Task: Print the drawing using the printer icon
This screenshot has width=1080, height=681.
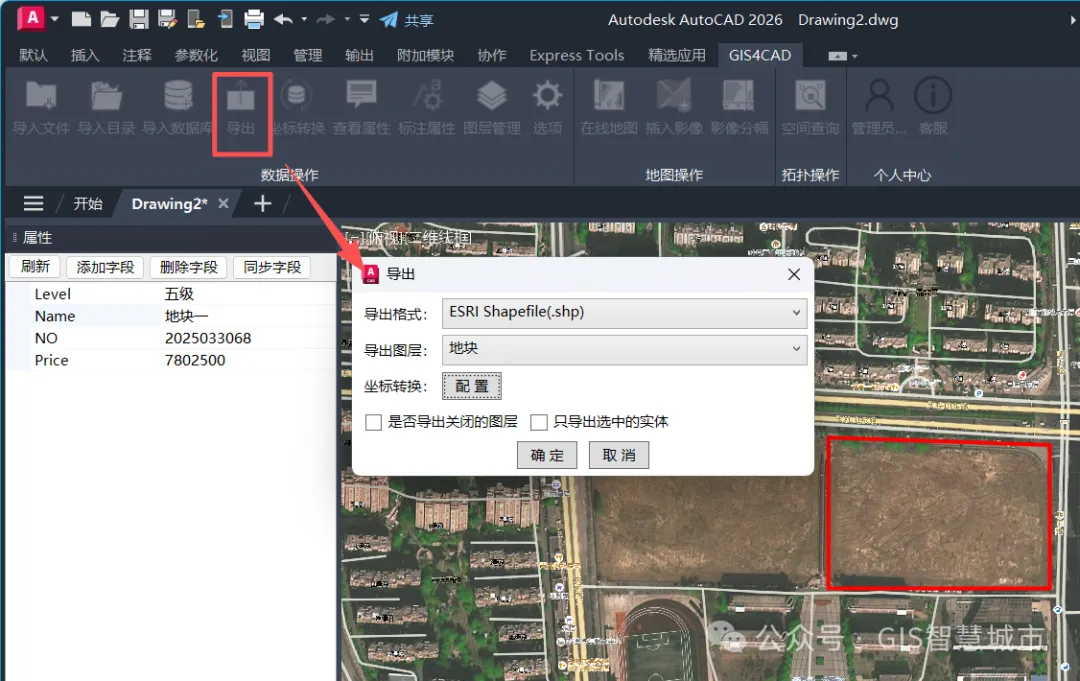Action: tap(253, 19)
